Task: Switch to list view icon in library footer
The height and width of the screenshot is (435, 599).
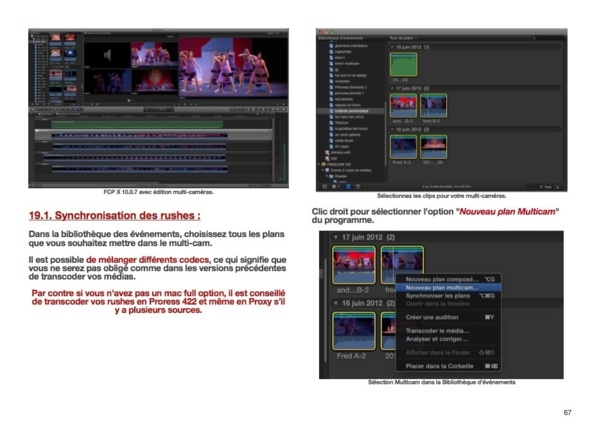Action: tap(358, 187)
